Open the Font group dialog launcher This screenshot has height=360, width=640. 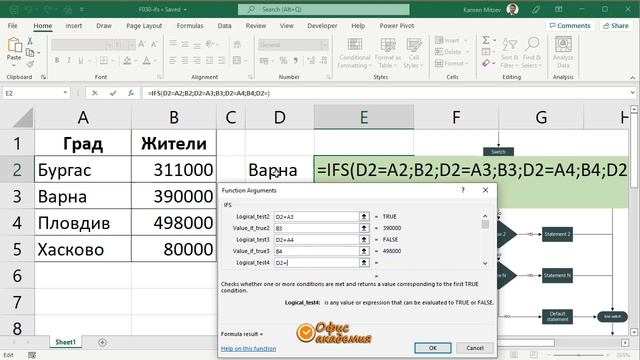[x=160, y=77]
